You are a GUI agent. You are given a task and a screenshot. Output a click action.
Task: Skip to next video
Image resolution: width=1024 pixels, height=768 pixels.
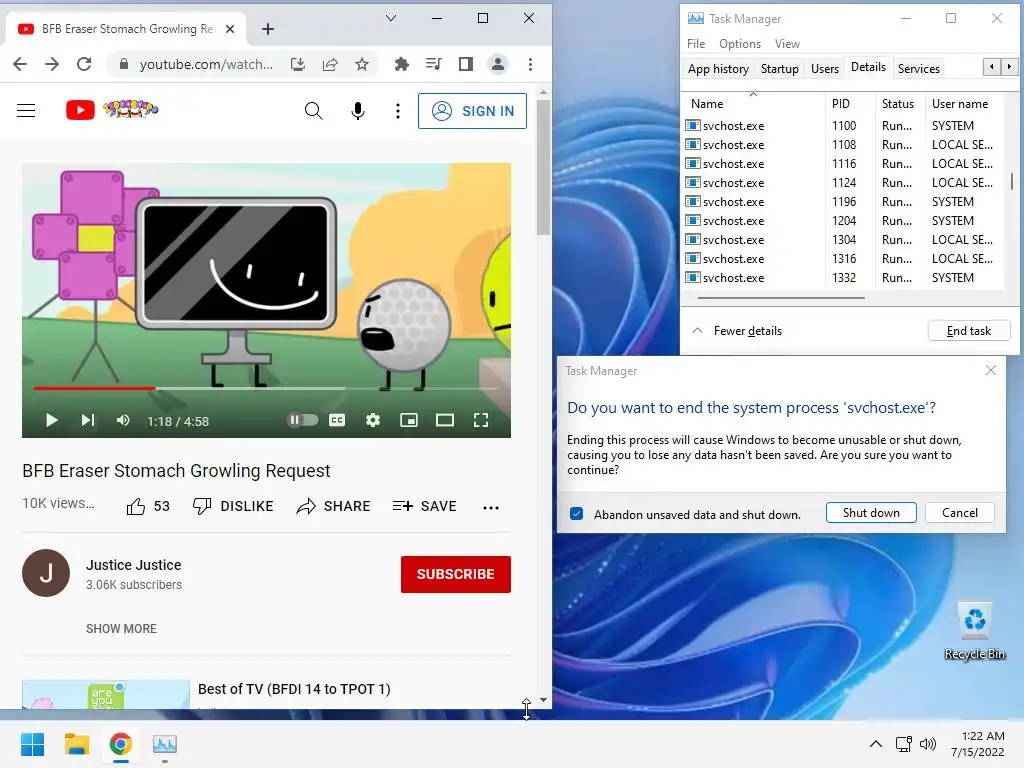pyautogui.click(x=88, y=420)
